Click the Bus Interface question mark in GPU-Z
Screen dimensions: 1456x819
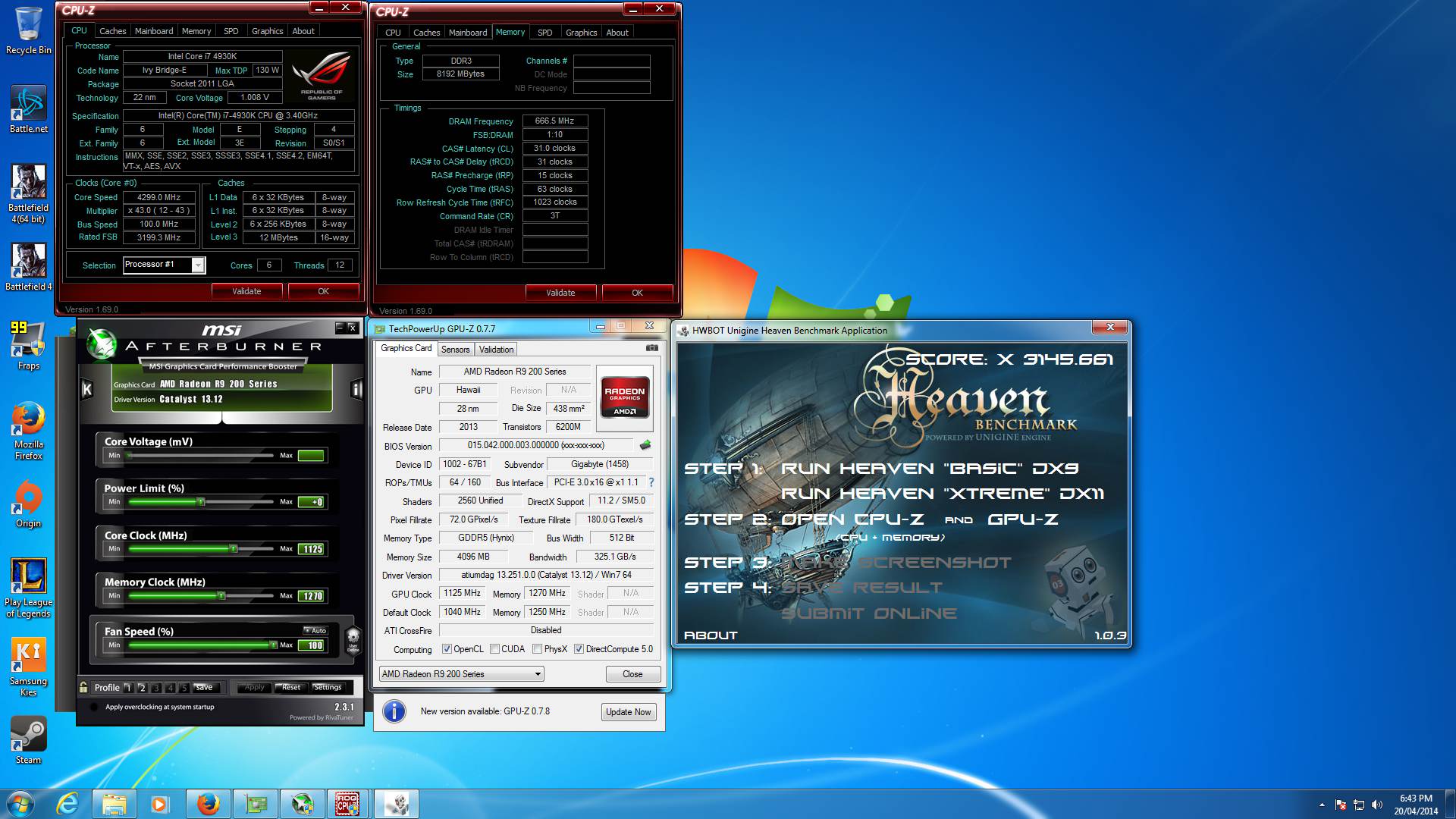coord(651,482)
